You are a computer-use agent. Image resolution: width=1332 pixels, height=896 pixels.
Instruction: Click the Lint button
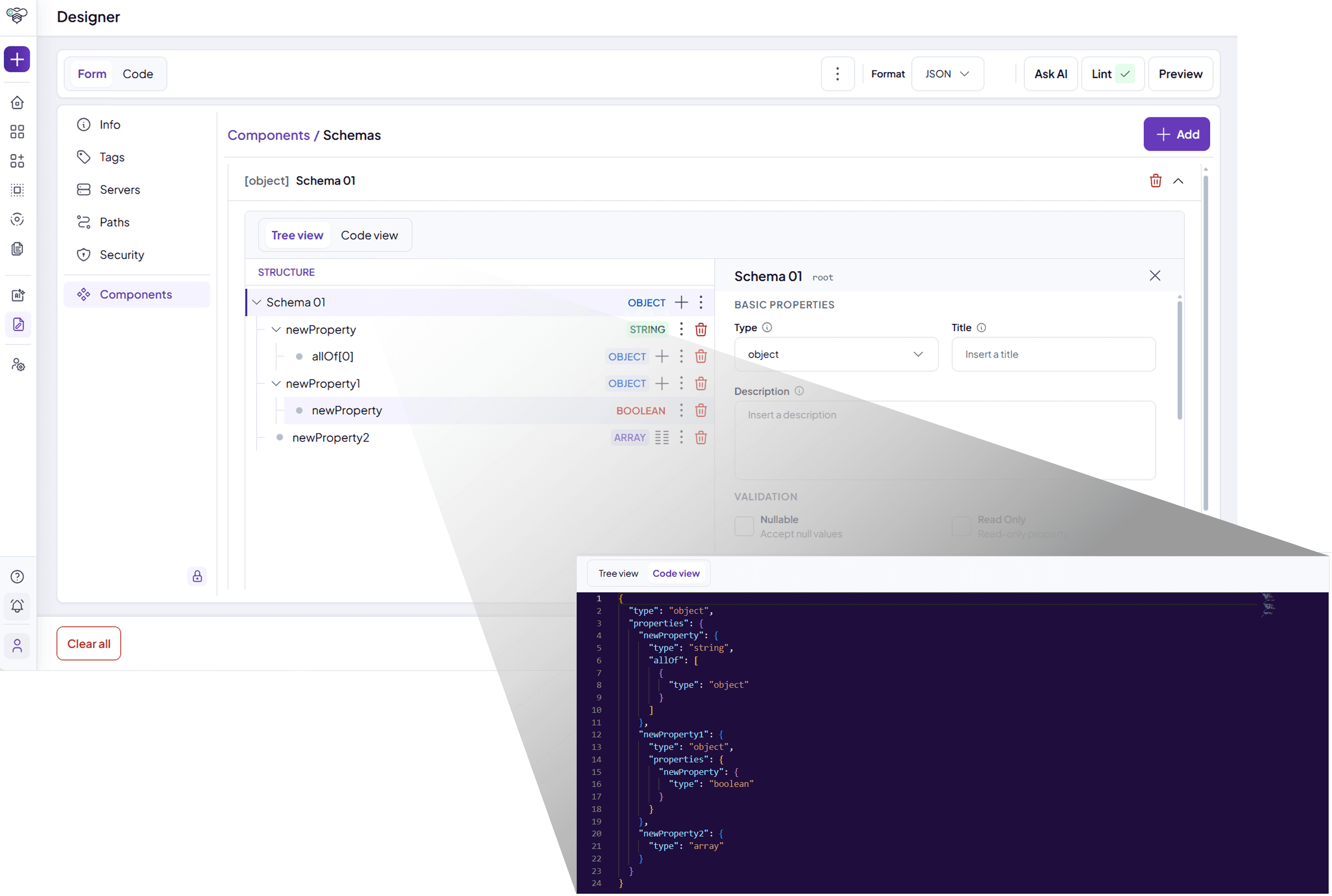(1113, 74)
